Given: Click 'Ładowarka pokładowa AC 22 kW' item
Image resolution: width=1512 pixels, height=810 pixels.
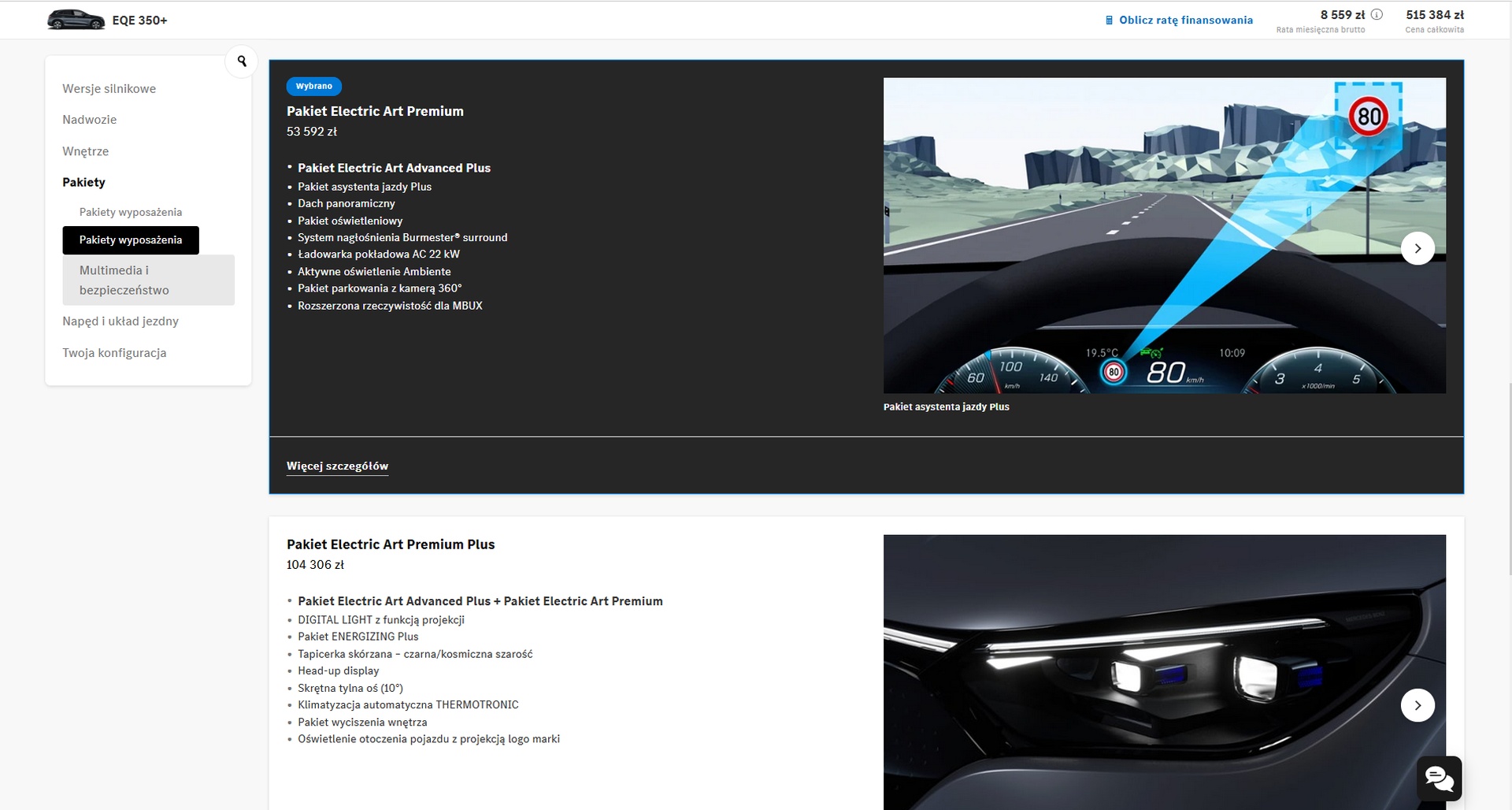Looking at the screenshot, I should coord(379,255).
